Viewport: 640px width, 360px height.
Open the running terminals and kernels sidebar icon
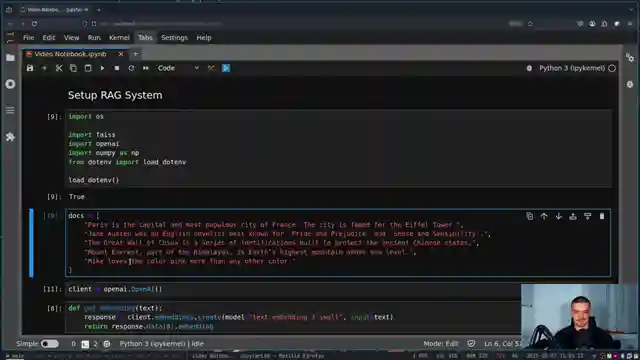(10, 84)
